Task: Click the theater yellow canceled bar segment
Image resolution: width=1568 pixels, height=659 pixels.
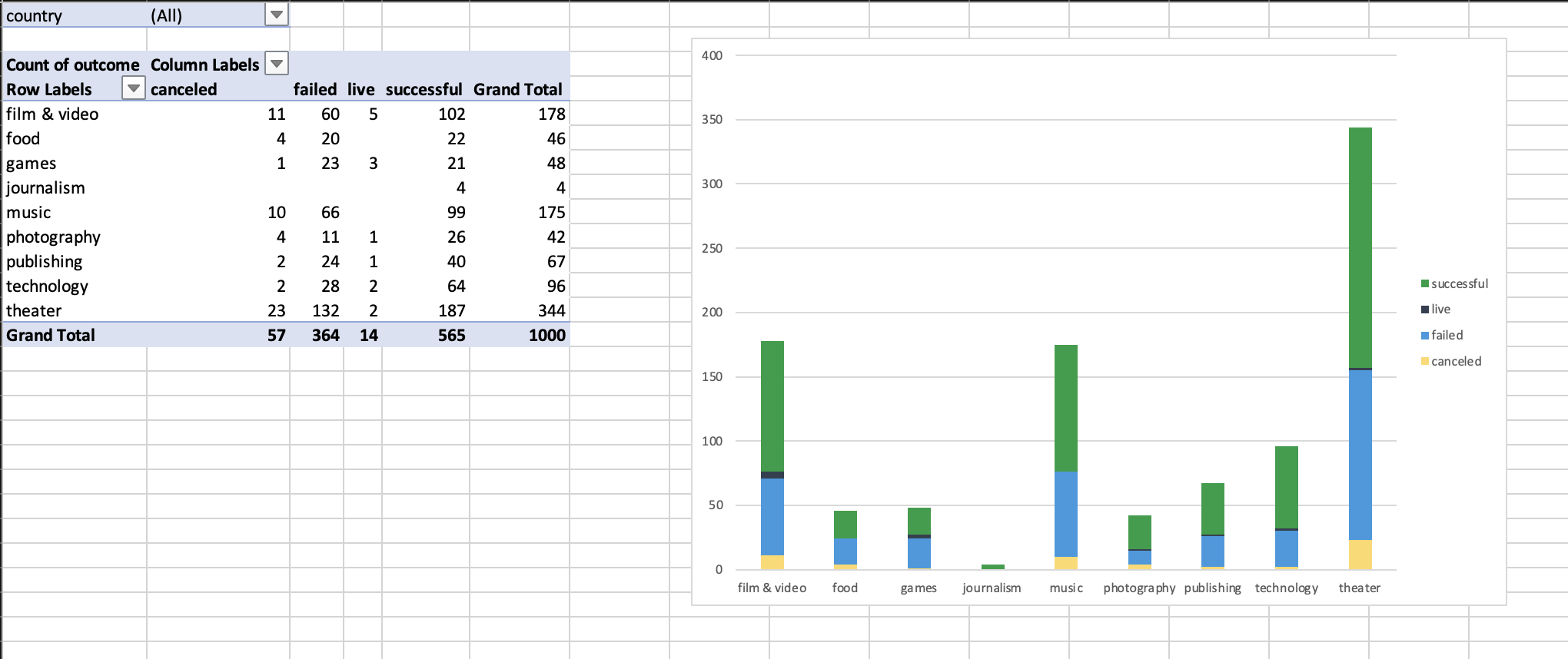Action: [1360, 555]
